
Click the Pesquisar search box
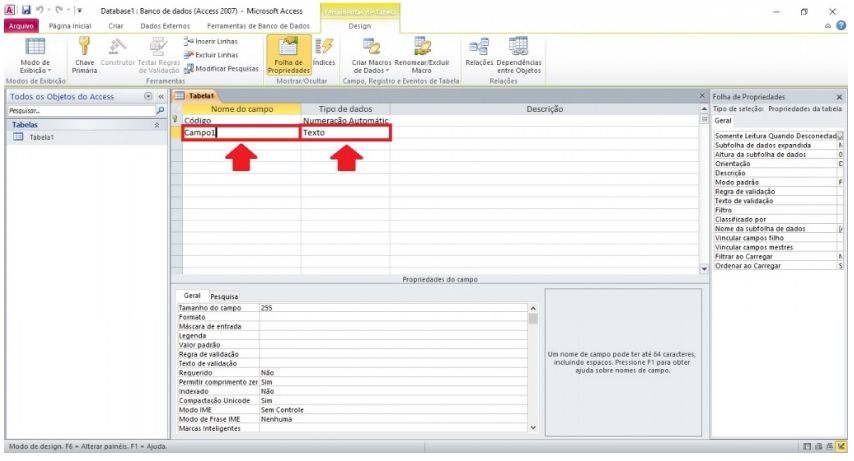click(x=80, y=110)
